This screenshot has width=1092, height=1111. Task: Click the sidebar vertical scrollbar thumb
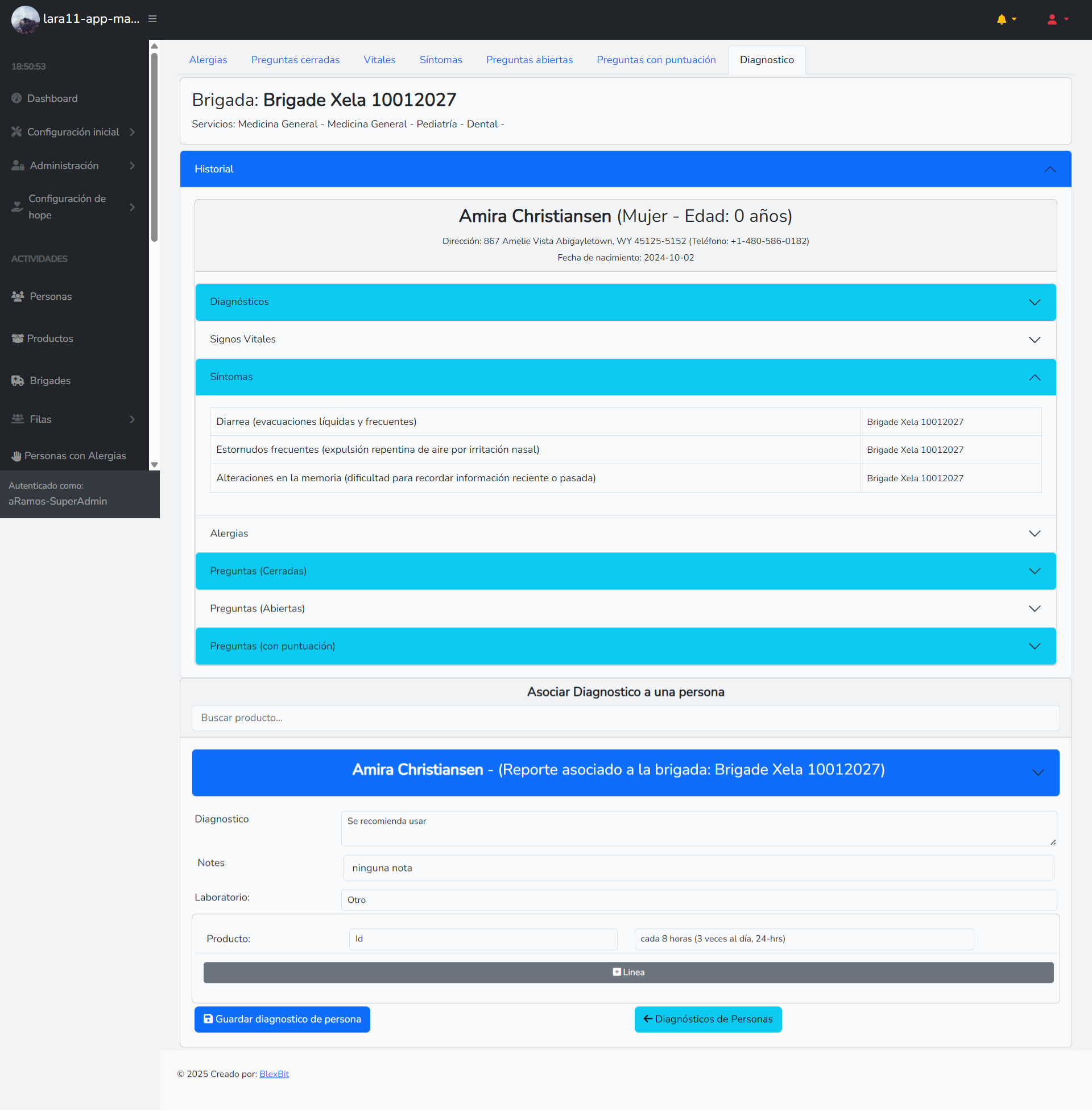point(154,146)
